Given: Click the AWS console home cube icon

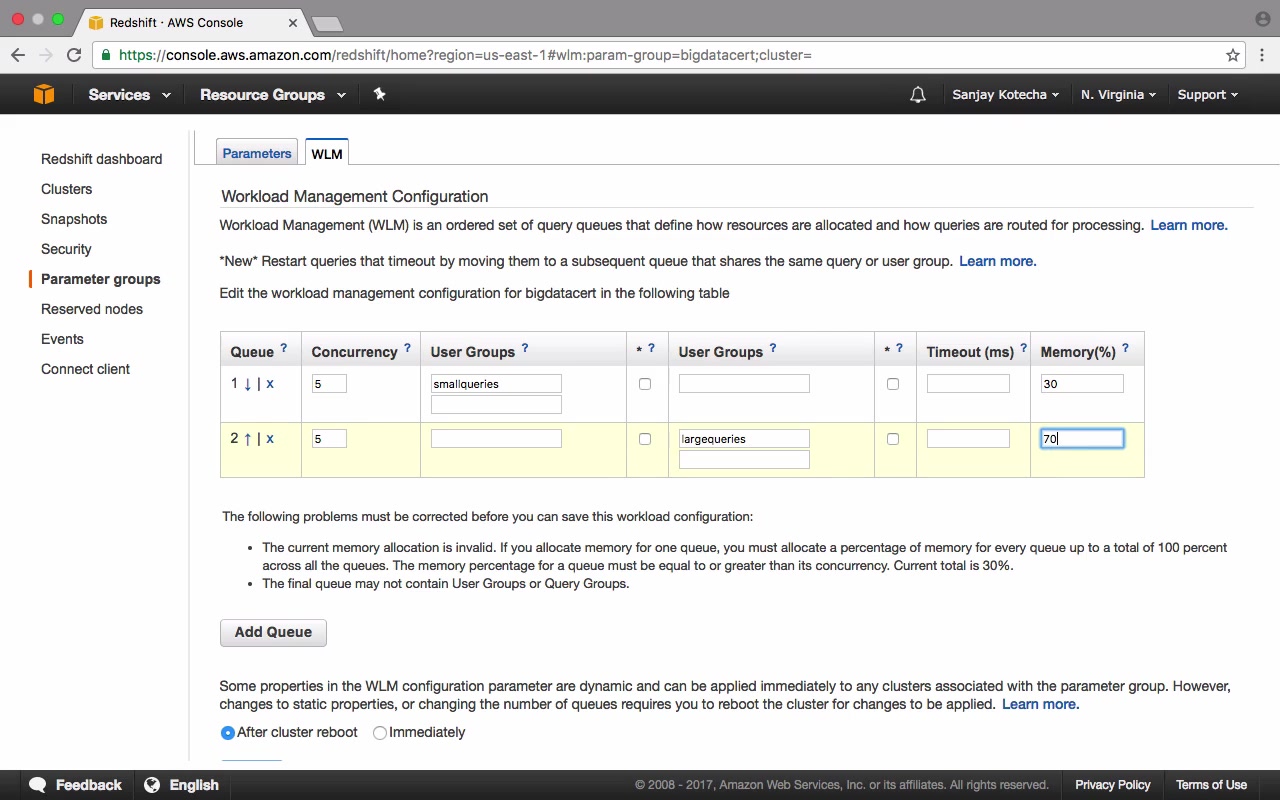Looking at the screenshot, I should click(x=44, y=94).
